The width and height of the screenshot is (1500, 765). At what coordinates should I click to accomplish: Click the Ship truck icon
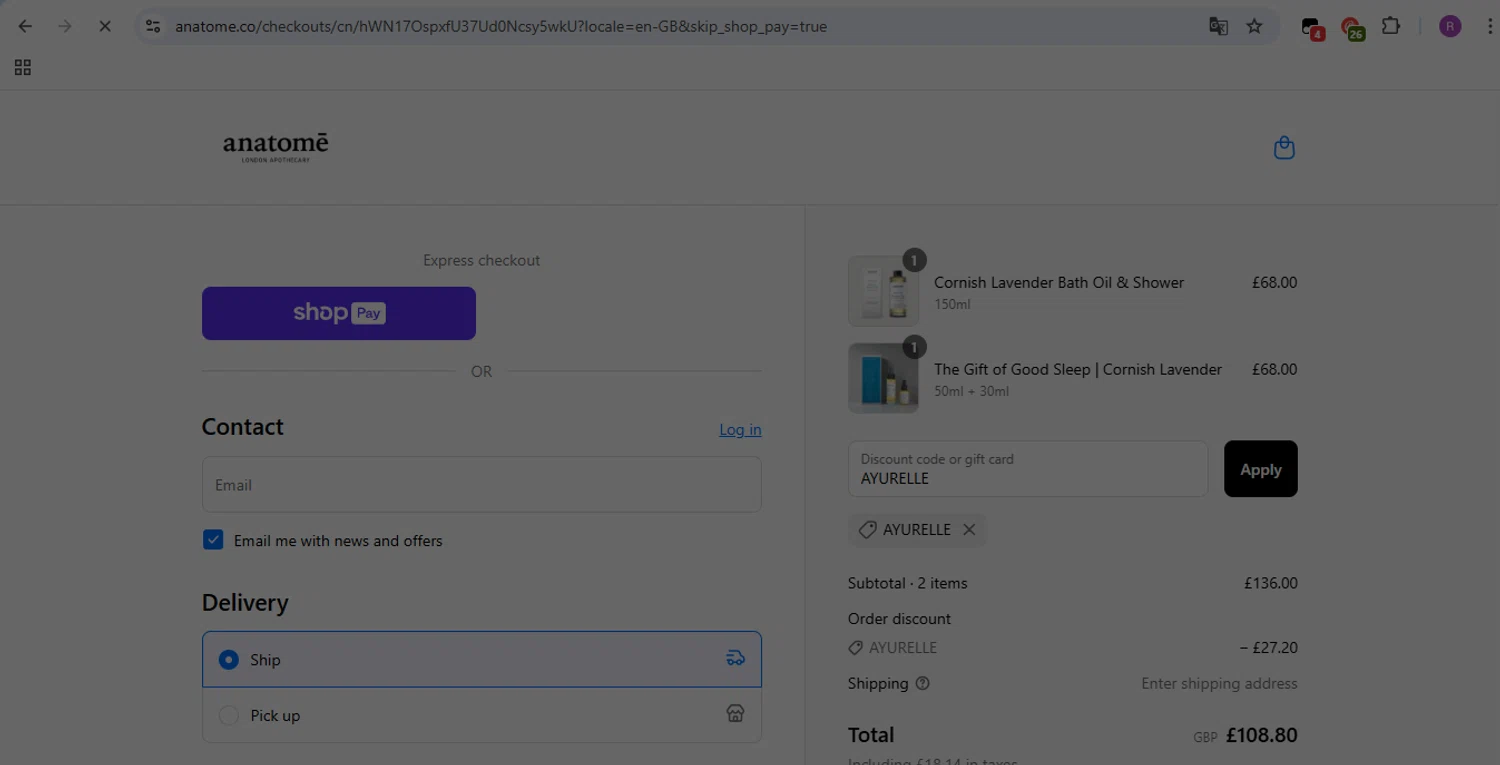tap(735, 659)
